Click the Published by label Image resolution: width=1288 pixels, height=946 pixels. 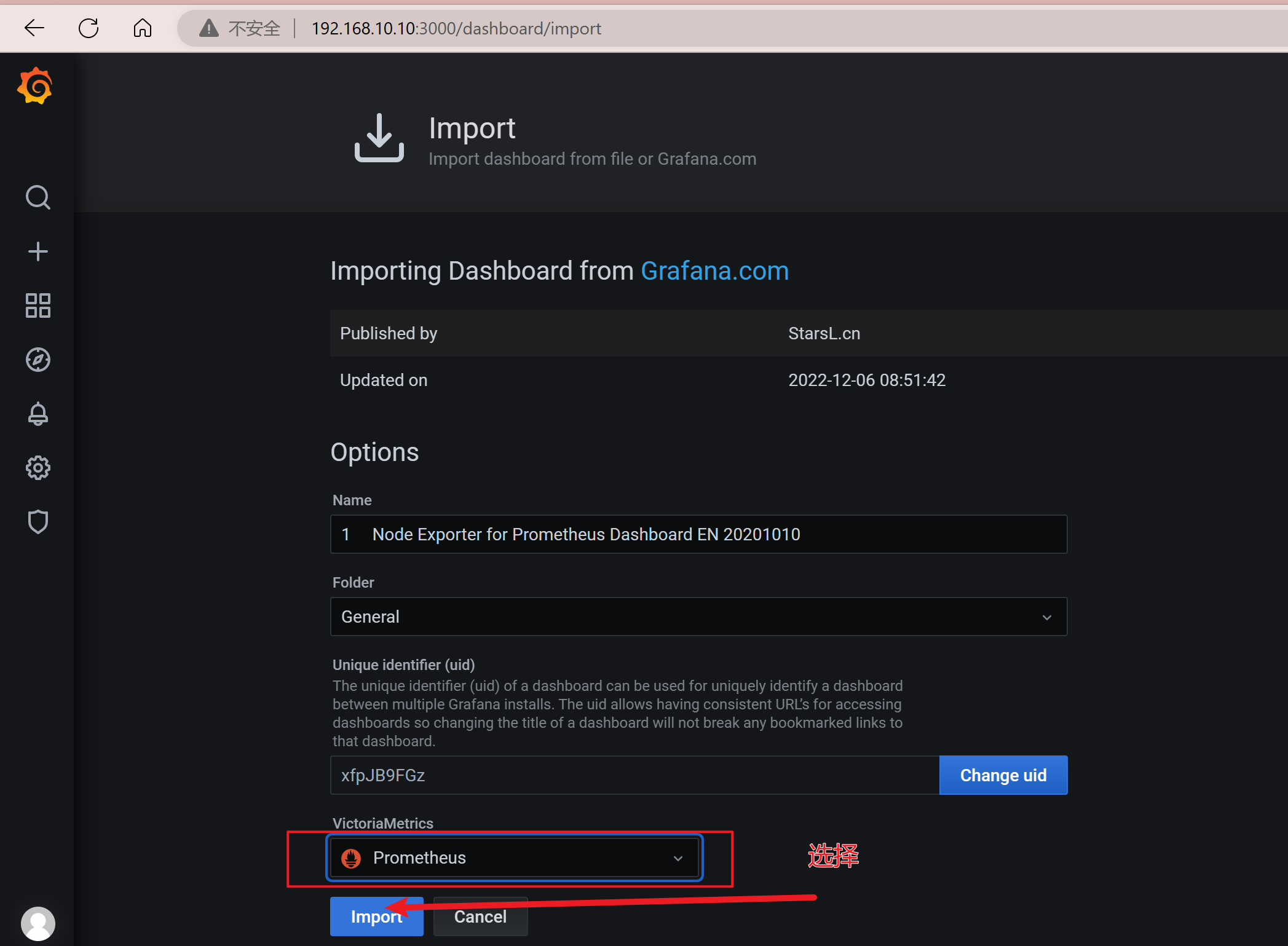click(x=389, y=333)
